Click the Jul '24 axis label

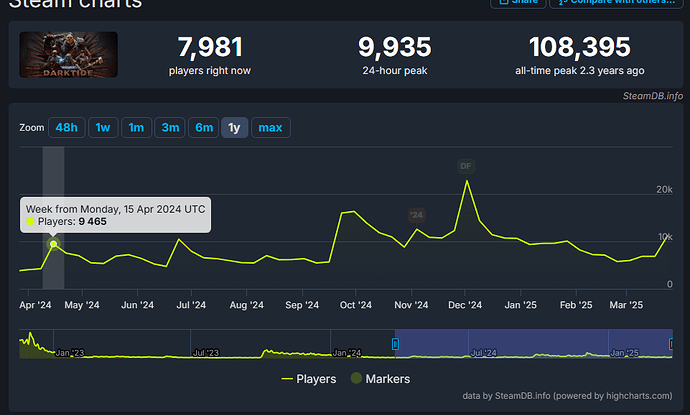pos(191,305)
